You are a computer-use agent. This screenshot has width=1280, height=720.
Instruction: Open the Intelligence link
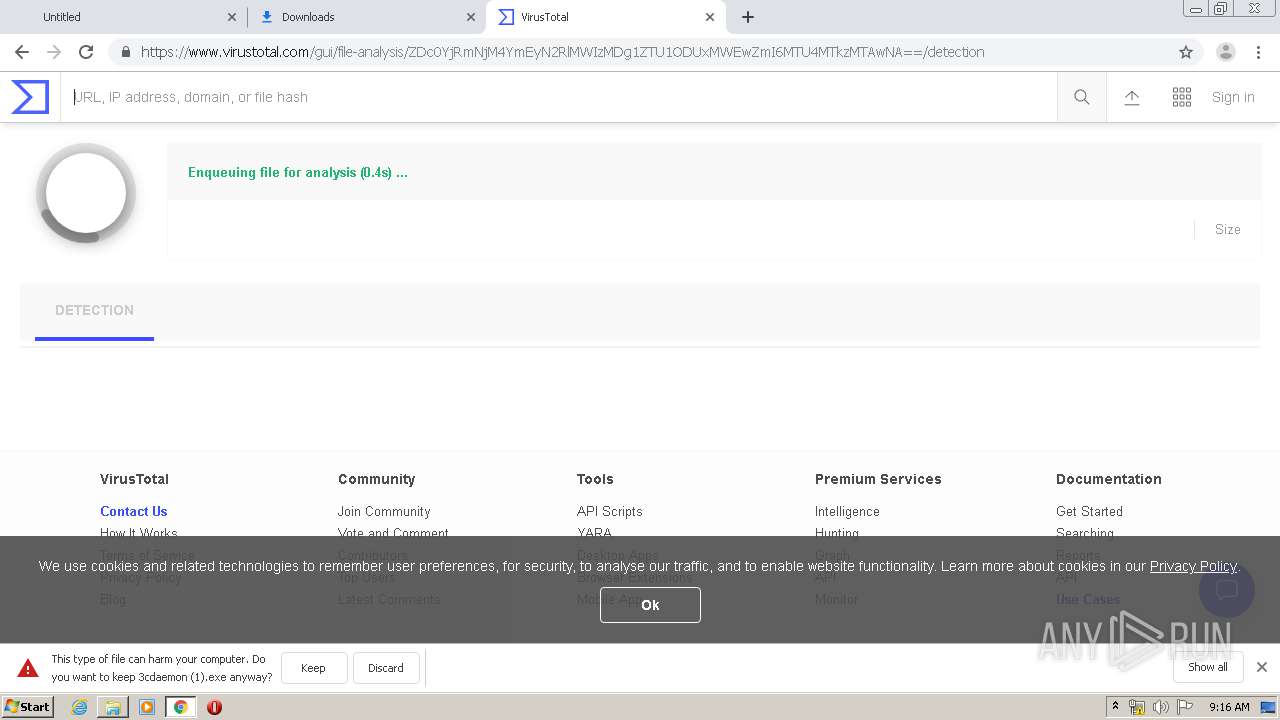pyautogui.click(x=847, y=511)
